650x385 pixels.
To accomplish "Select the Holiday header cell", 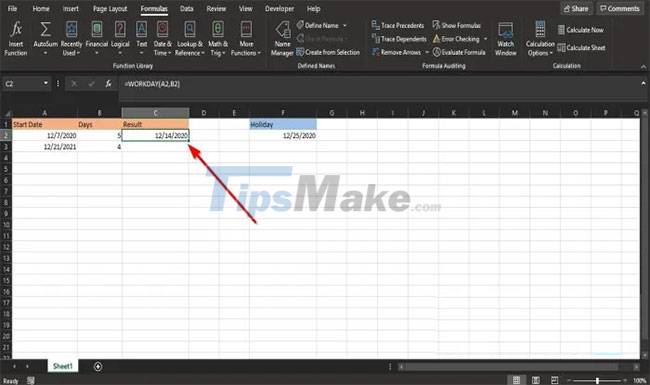I will click(283, 124).
